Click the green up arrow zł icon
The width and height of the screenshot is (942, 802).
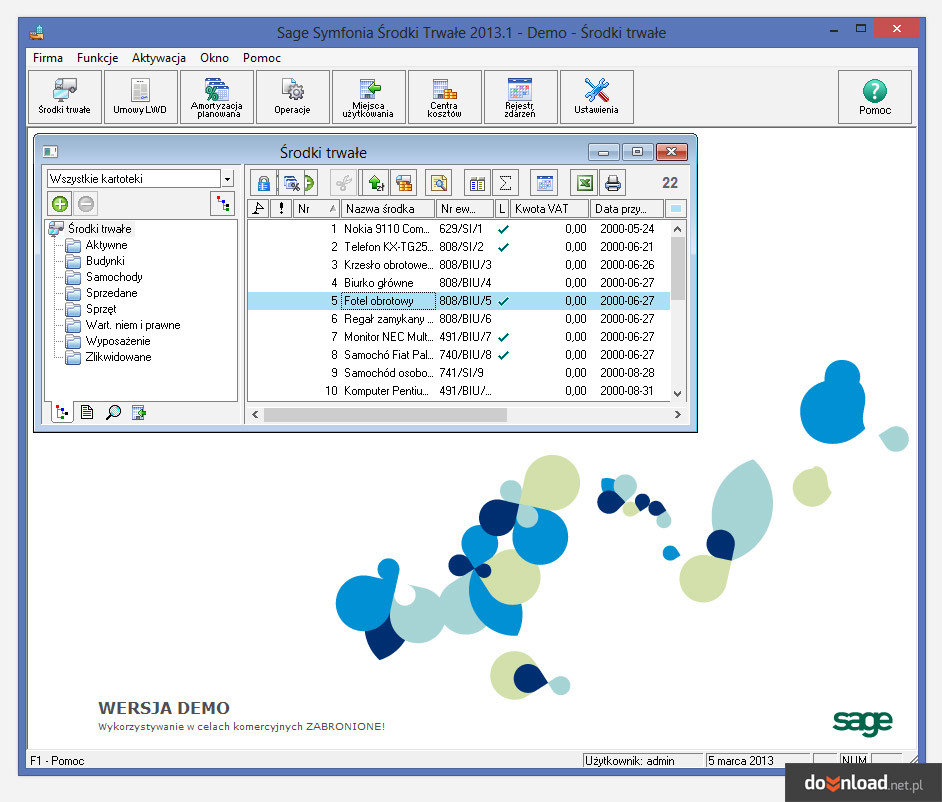coord(376,183)
